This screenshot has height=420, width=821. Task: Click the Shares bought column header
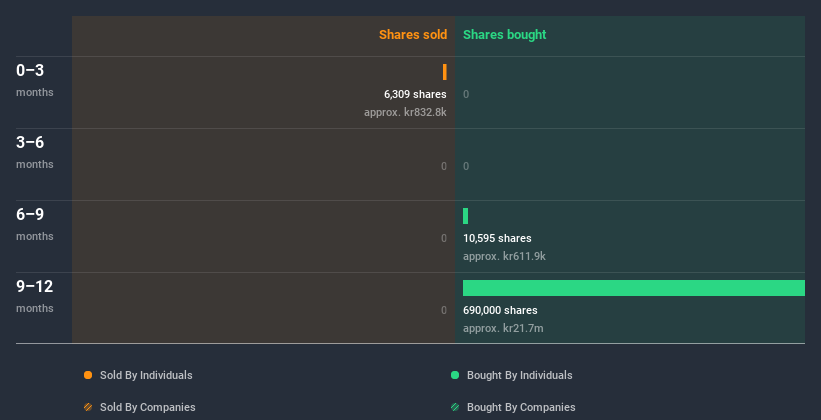coord(505,35)
